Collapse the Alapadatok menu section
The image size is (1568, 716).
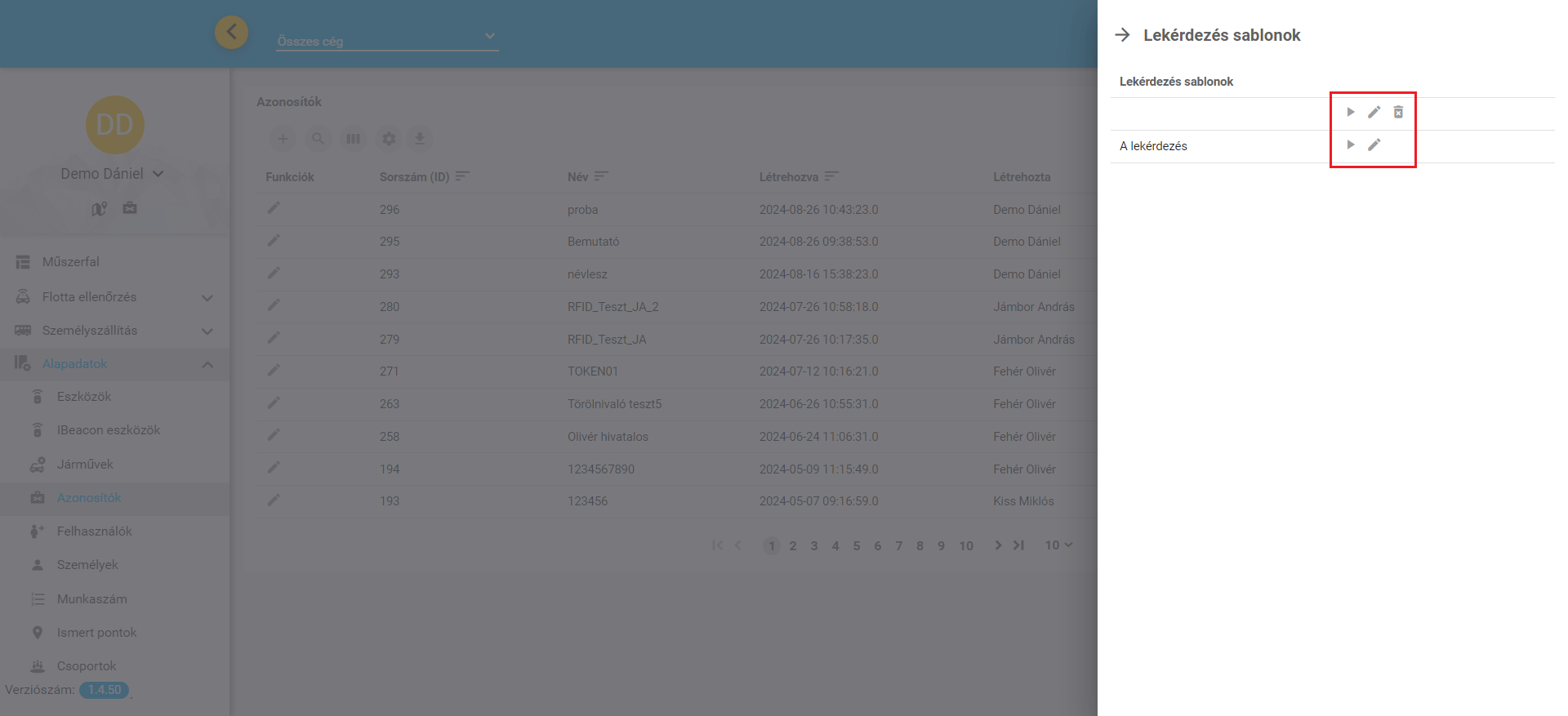tap(114, 364)
